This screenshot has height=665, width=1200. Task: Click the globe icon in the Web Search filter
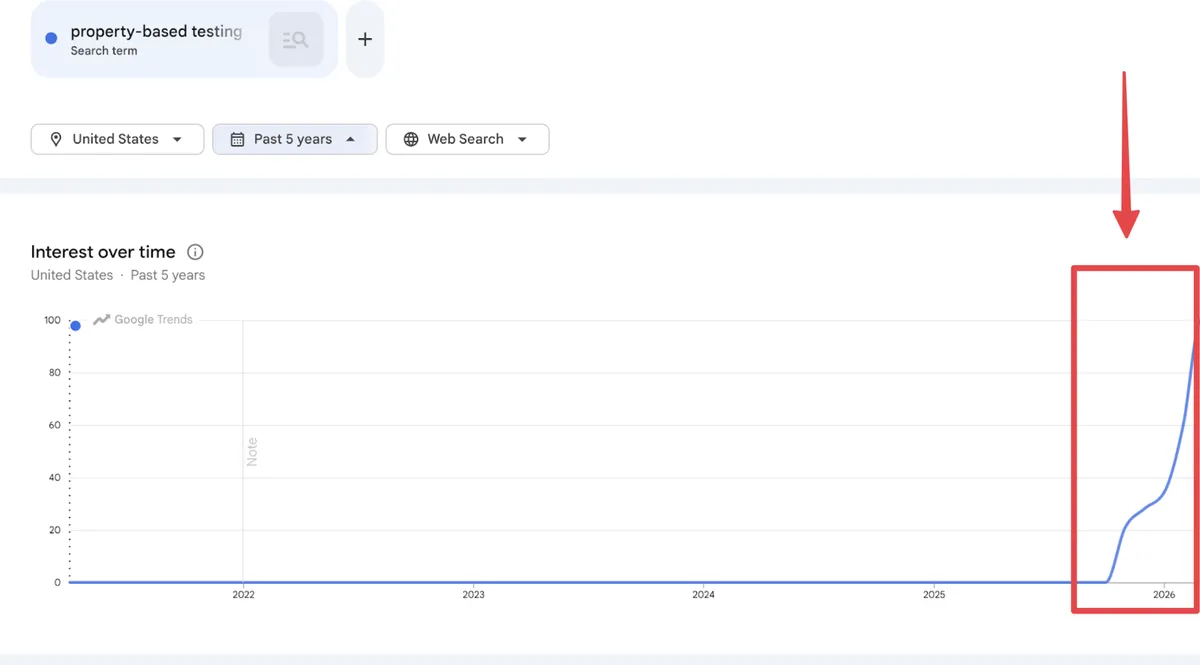click(x=411, y=139)
